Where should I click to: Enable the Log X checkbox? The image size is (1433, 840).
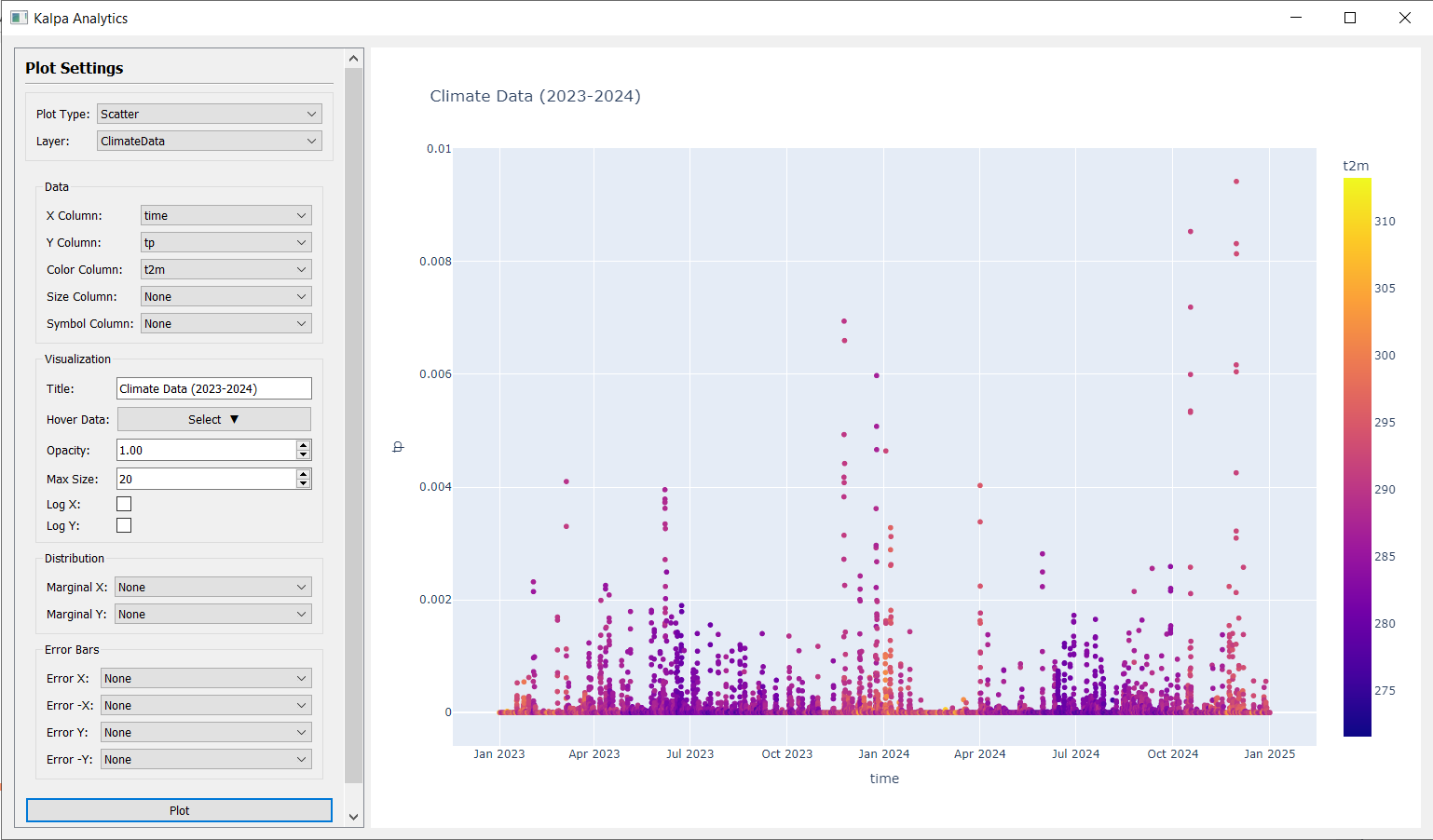coord(124,504)
